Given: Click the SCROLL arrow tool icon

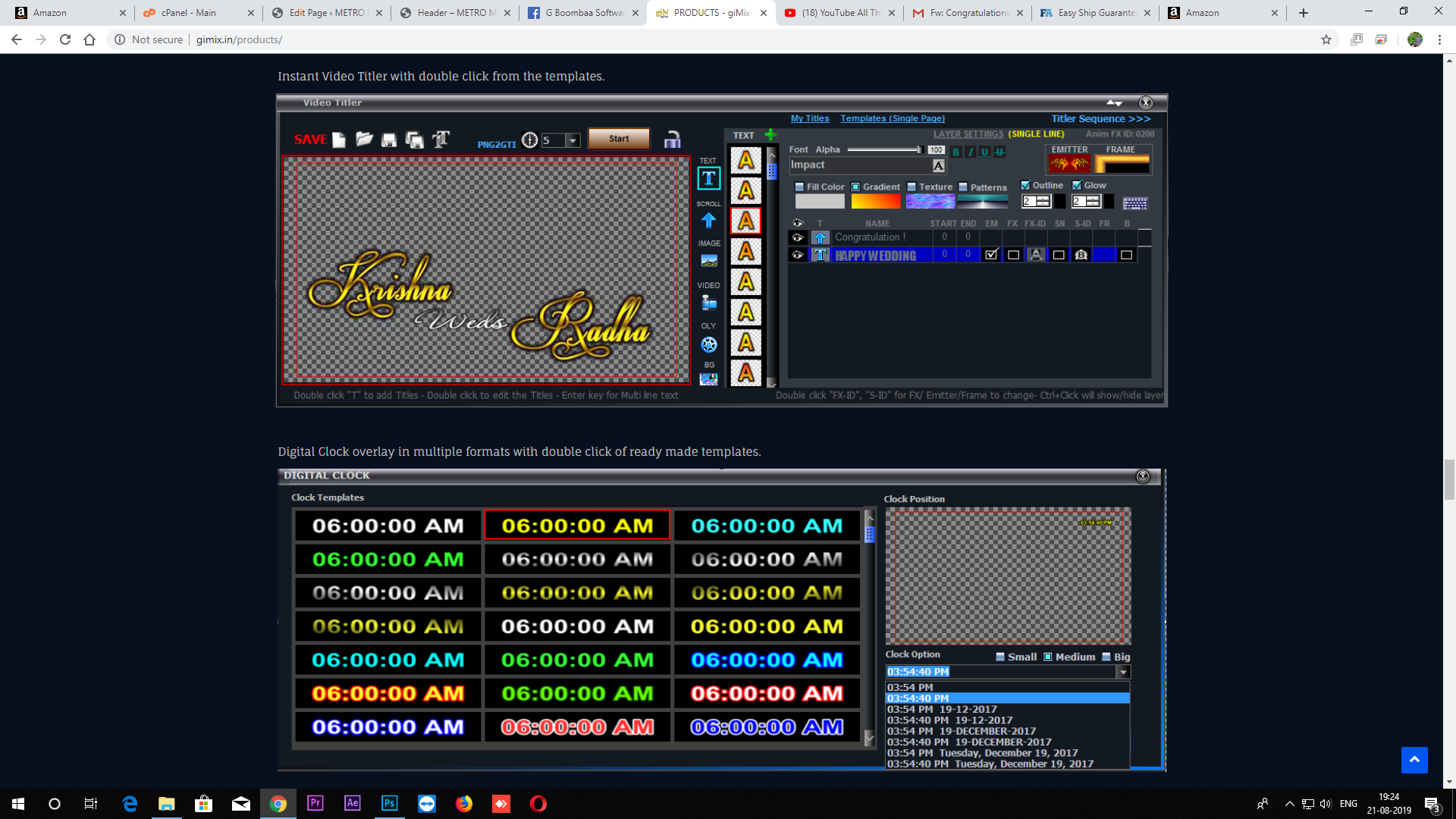Looking at the screenshot, I should coord(708,221).
